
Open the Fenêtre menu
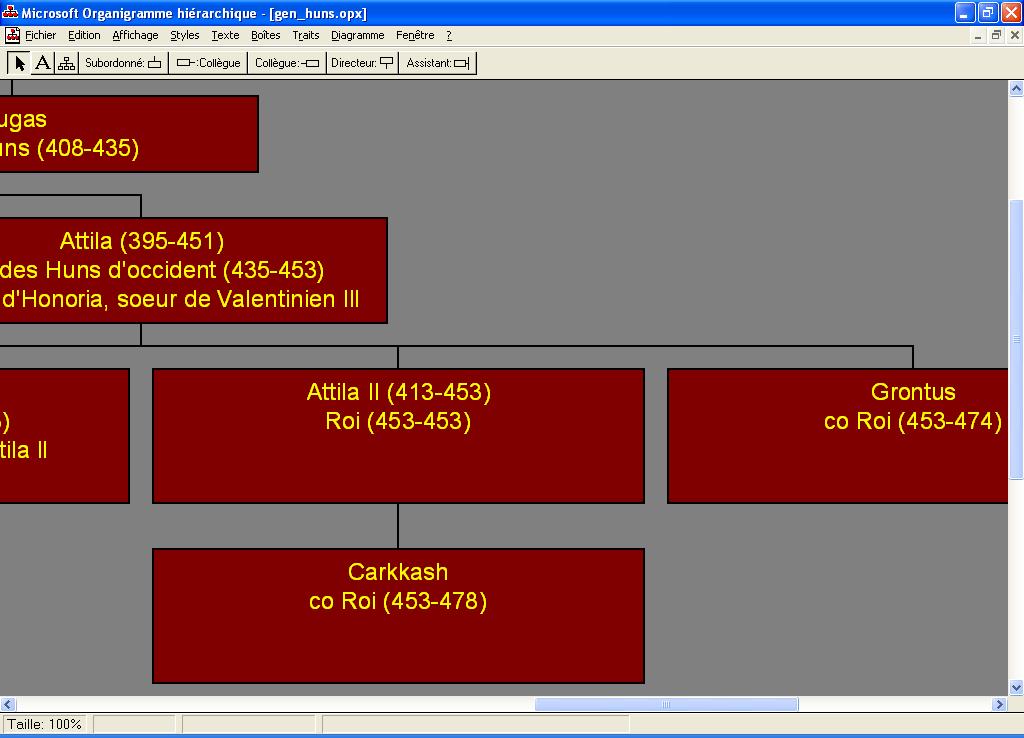tap(415, 35)
